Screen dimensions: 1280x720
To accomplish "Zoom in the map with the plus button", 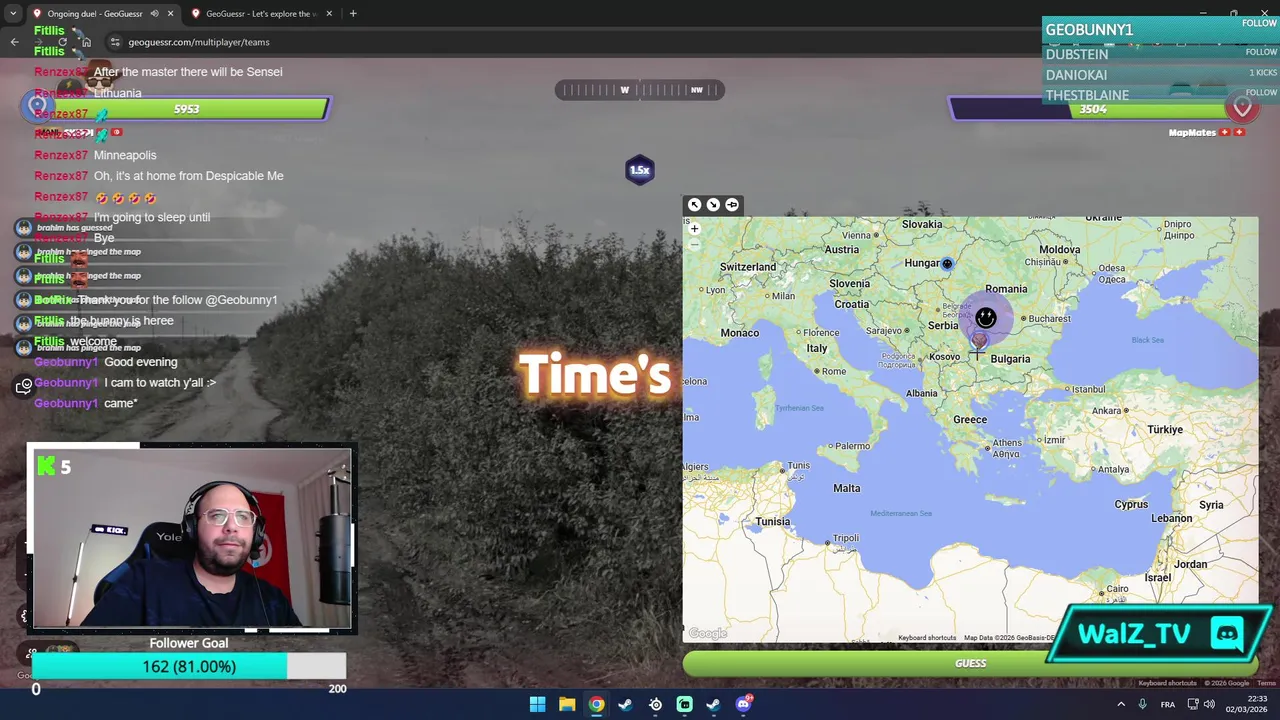I will [695, 229].
